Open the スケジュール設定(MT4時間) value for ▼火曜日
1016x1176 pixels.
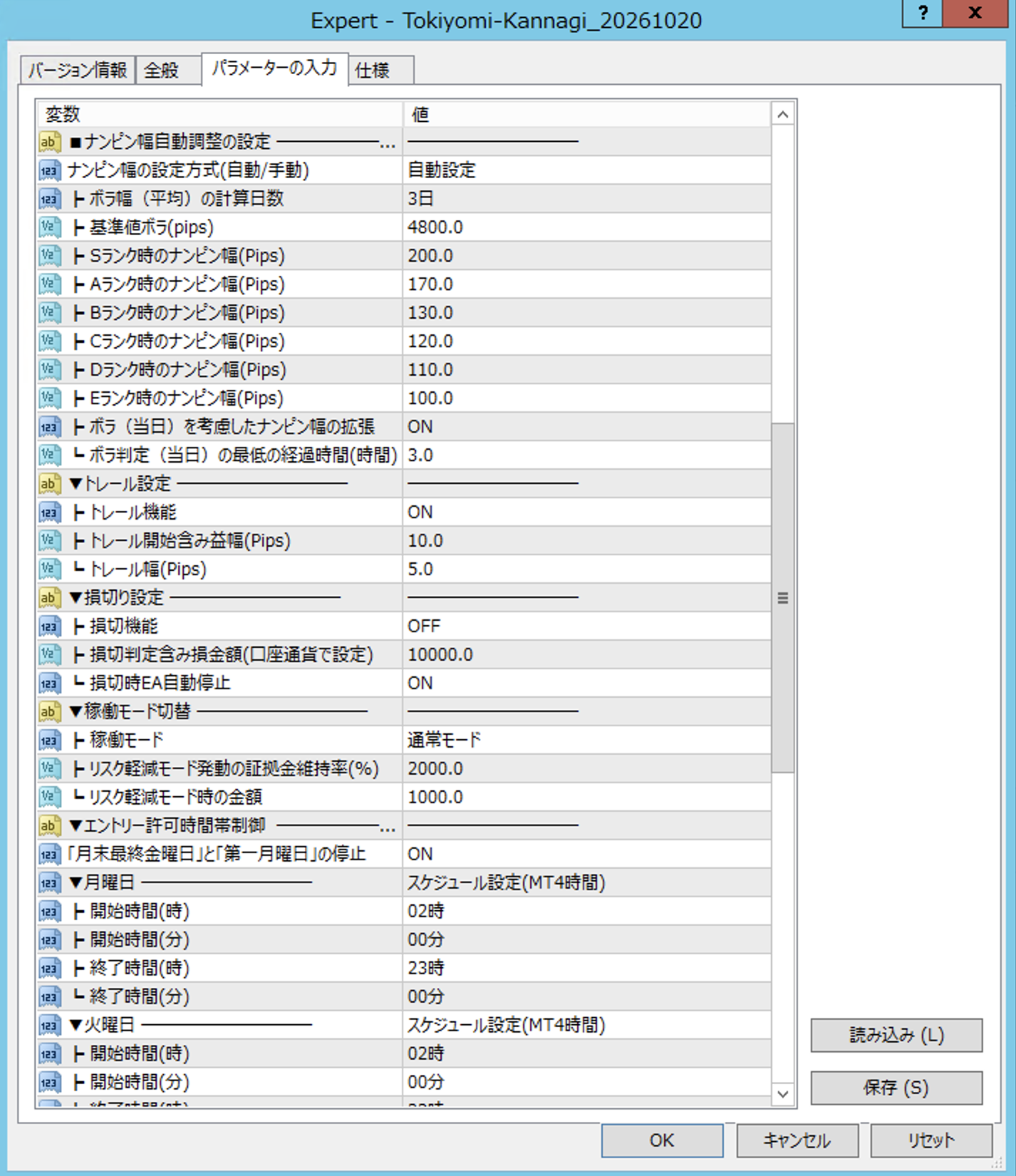pos(586,1026)
